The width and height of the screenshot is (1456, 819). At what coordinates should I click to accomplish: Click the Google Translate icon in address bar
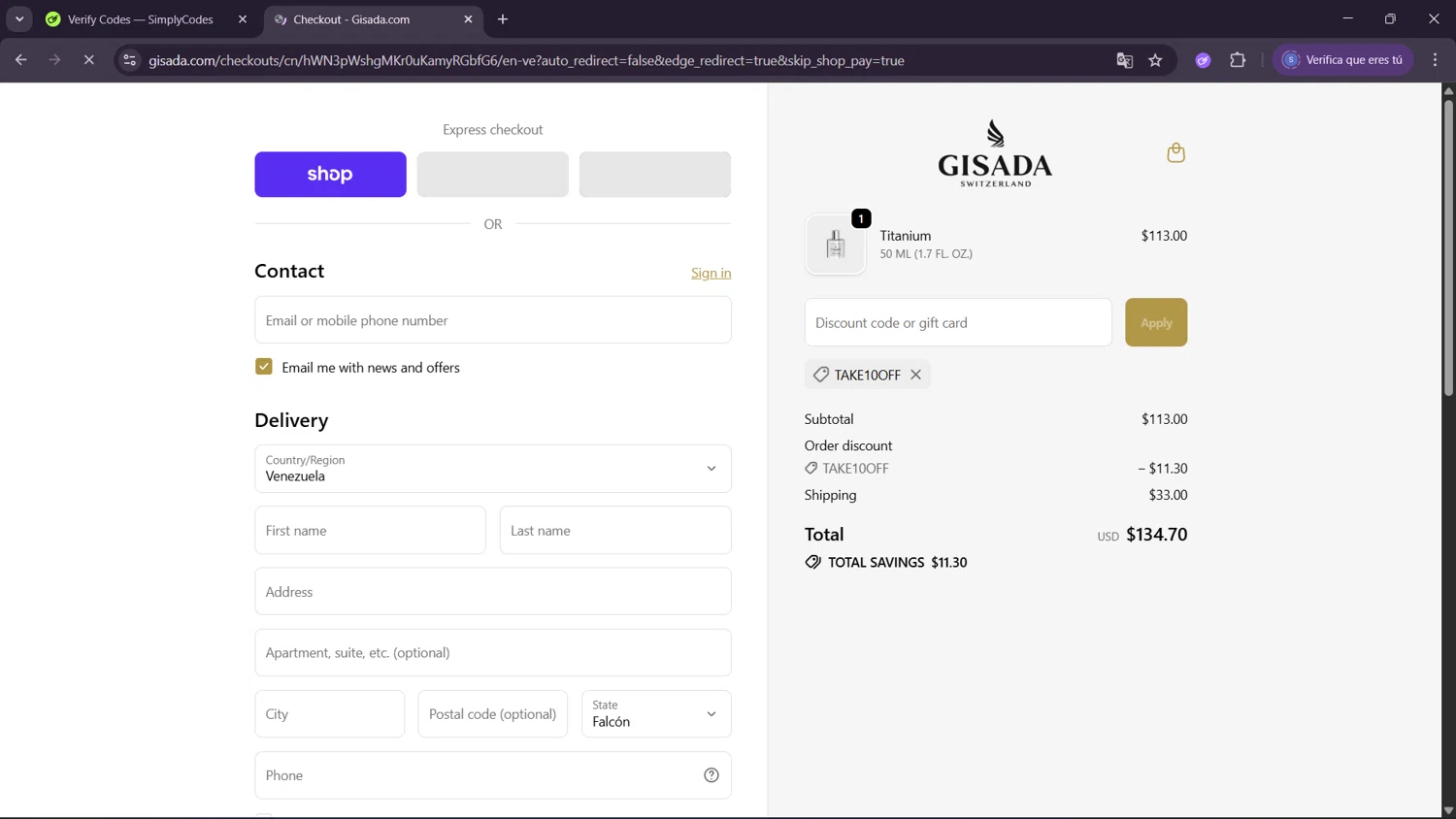tap(1124, 60)
